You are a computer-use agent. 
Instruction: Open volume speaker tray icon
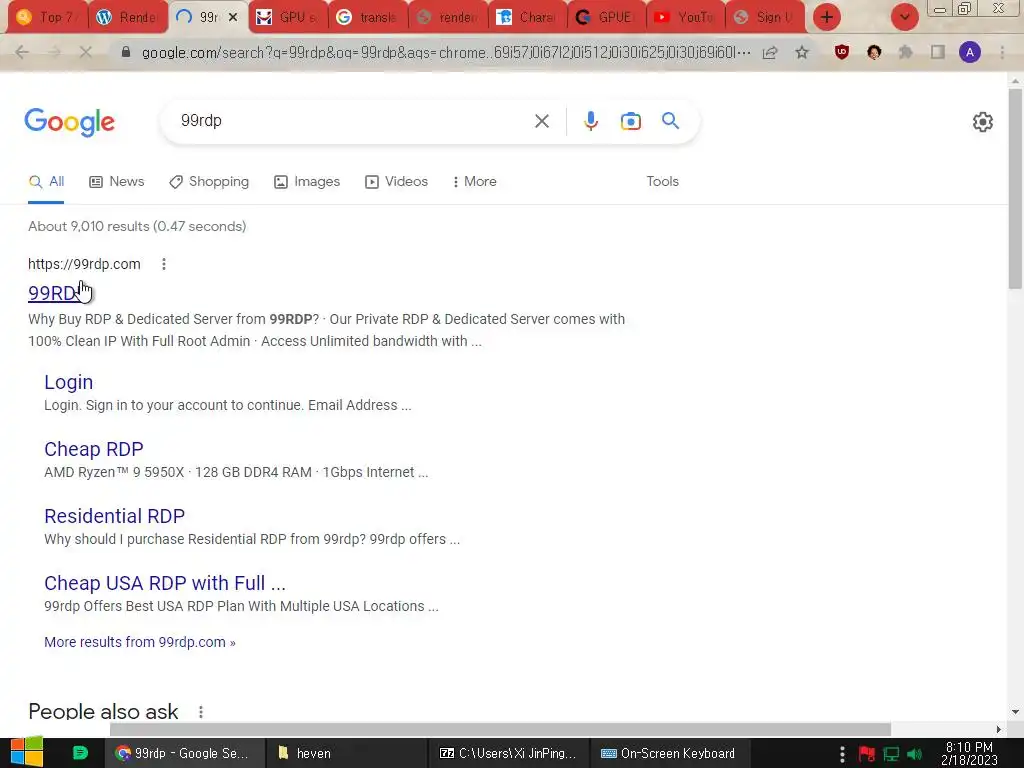coord(915,754)
